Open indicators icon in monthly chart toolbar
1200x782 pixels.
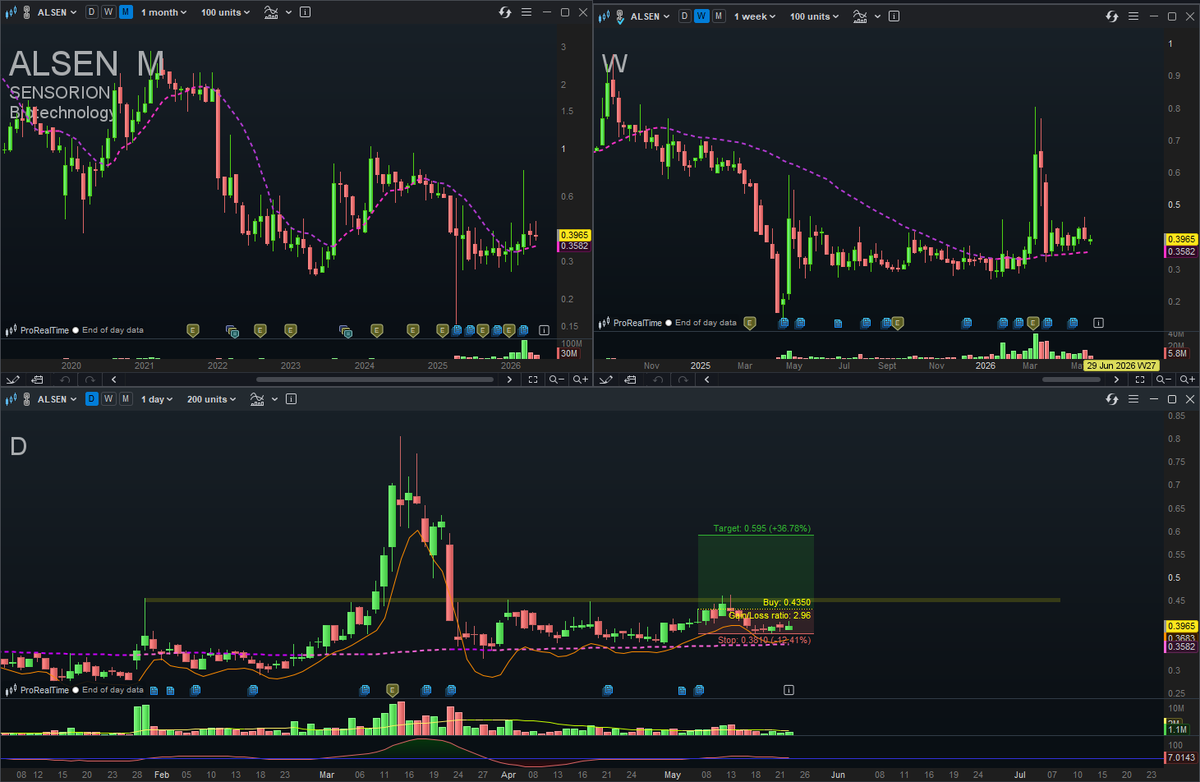click(271, 13)
